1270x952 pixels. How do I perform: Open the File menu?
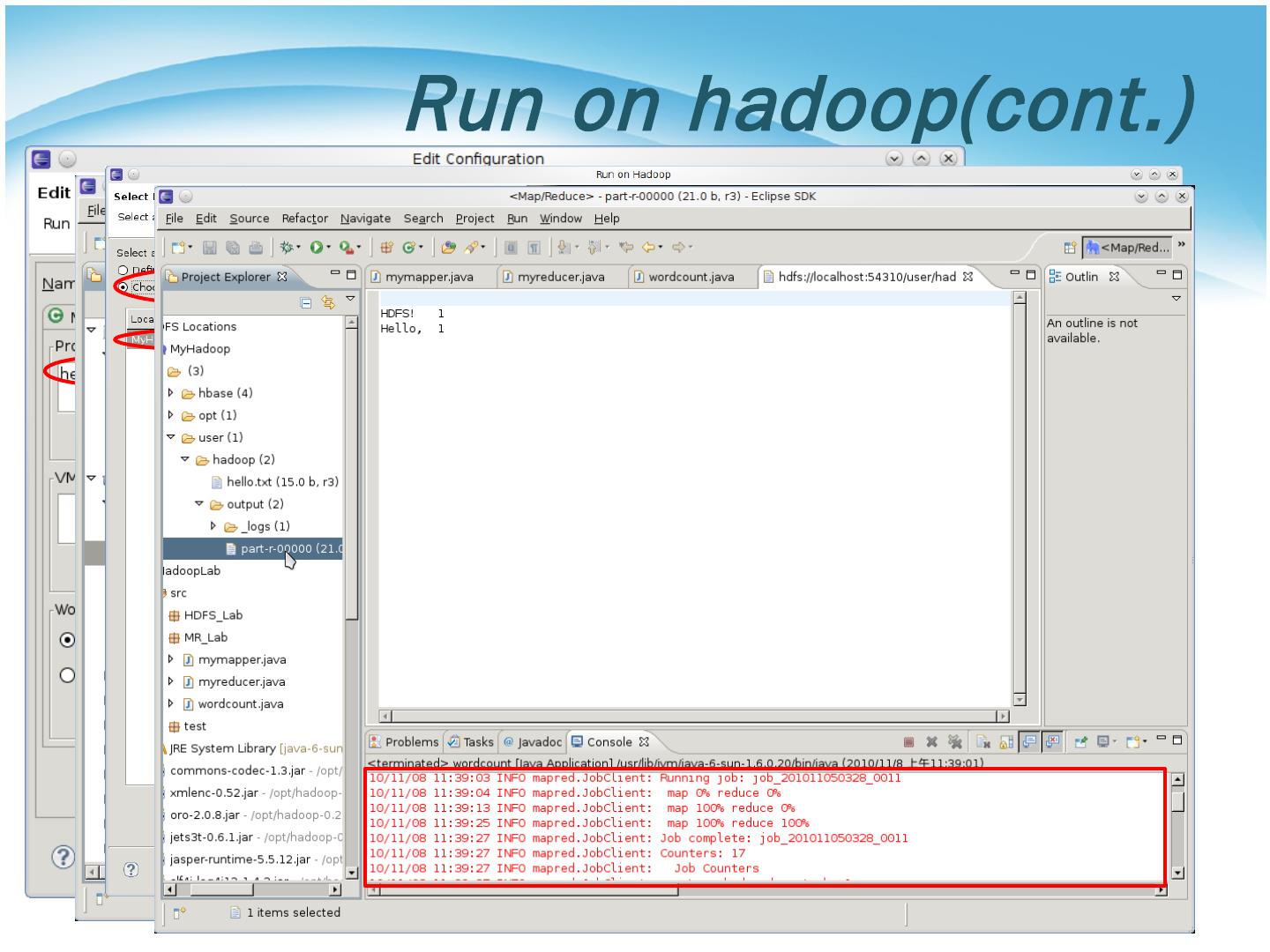coord(175,219)
